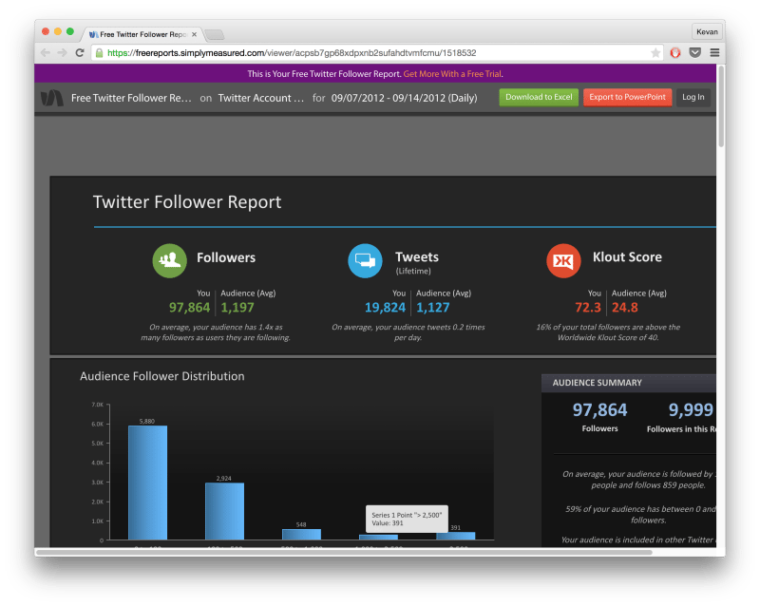Viewport: 760px width, 606px height.
Task: Click the Log In button
Action: pos(693,97)
